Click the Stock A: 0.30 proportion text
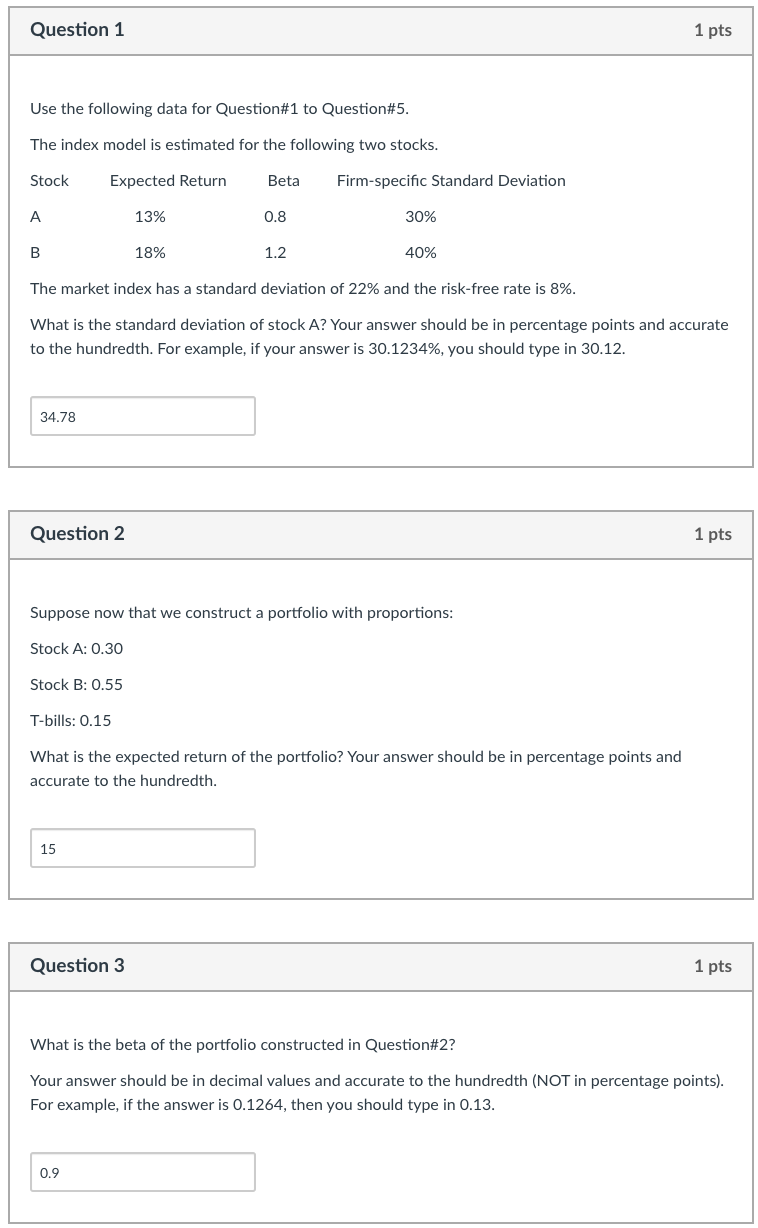This screenshot has height=1228, width=758. [x=76, y=648]
